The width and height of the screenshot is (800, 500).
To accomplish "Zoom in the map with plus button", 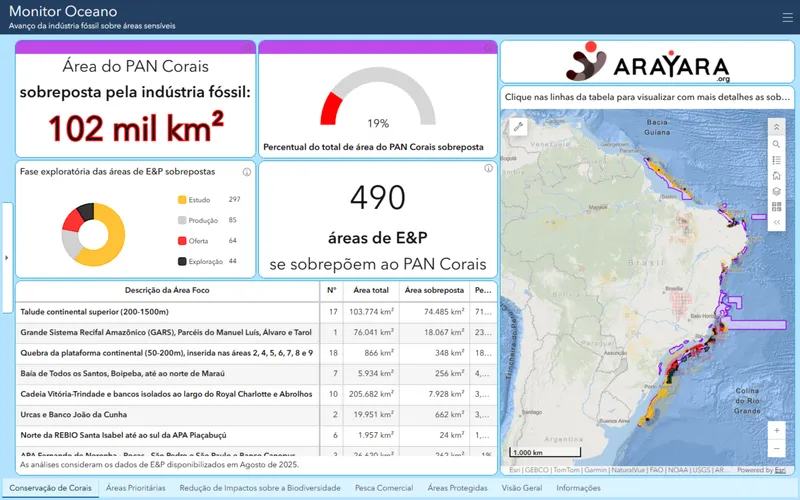I will [x=776, y=431].
